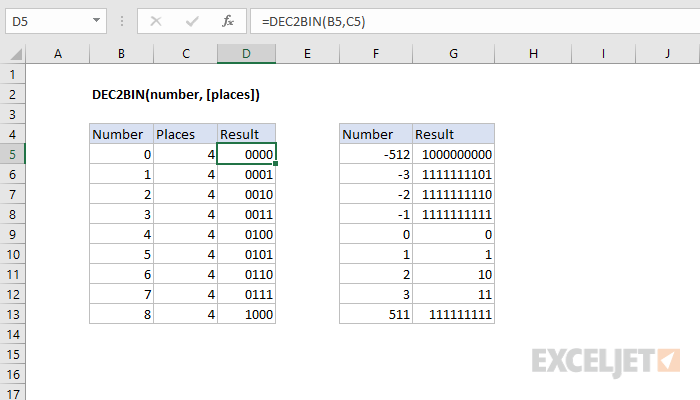The height and width of the screenshot is (400, 700).
Task: Click the Result header cell in column D
Action: [246, 134]
